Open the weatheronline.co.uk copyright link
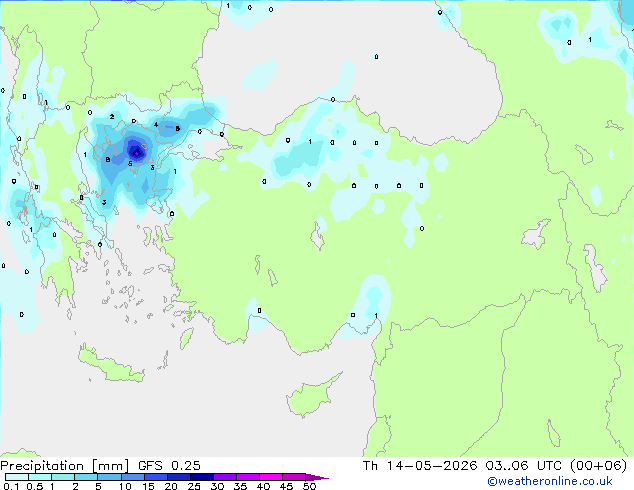The image size is (634, 490). (x=550, y=481)
